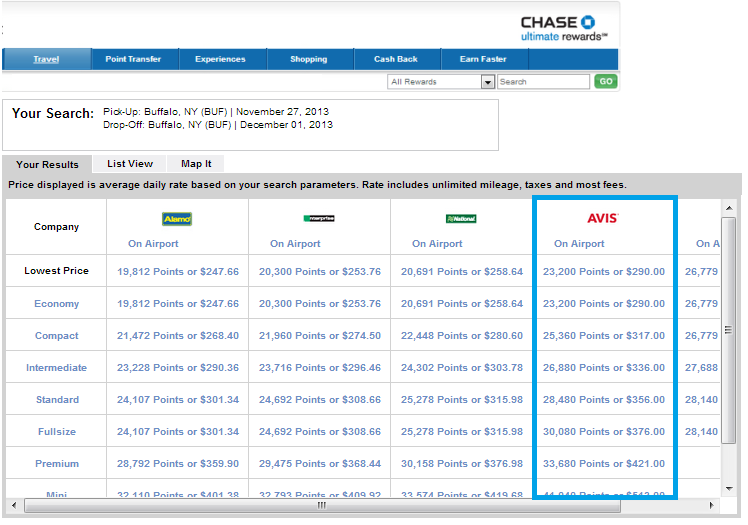The height and width of the screenshot is (525, 748).
Task: Select Alamo Lowest Price 19,812 Points
Action: 178,272
